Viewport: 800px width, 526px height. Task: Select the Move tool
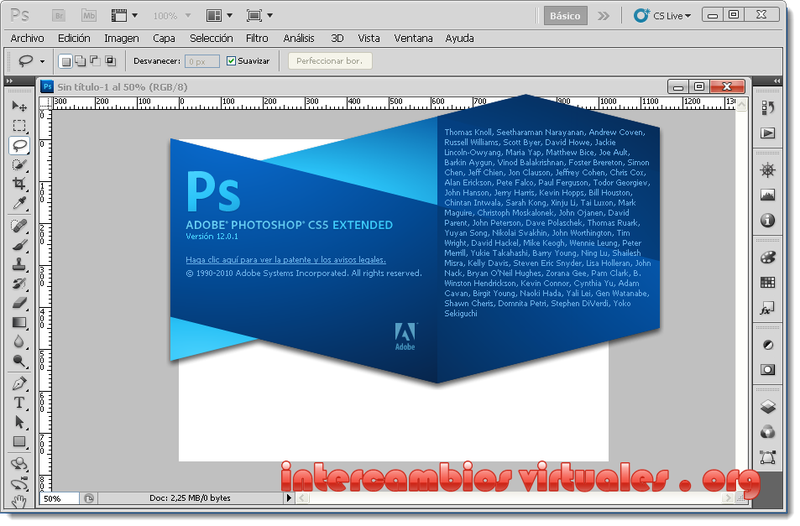click(19, 106)
